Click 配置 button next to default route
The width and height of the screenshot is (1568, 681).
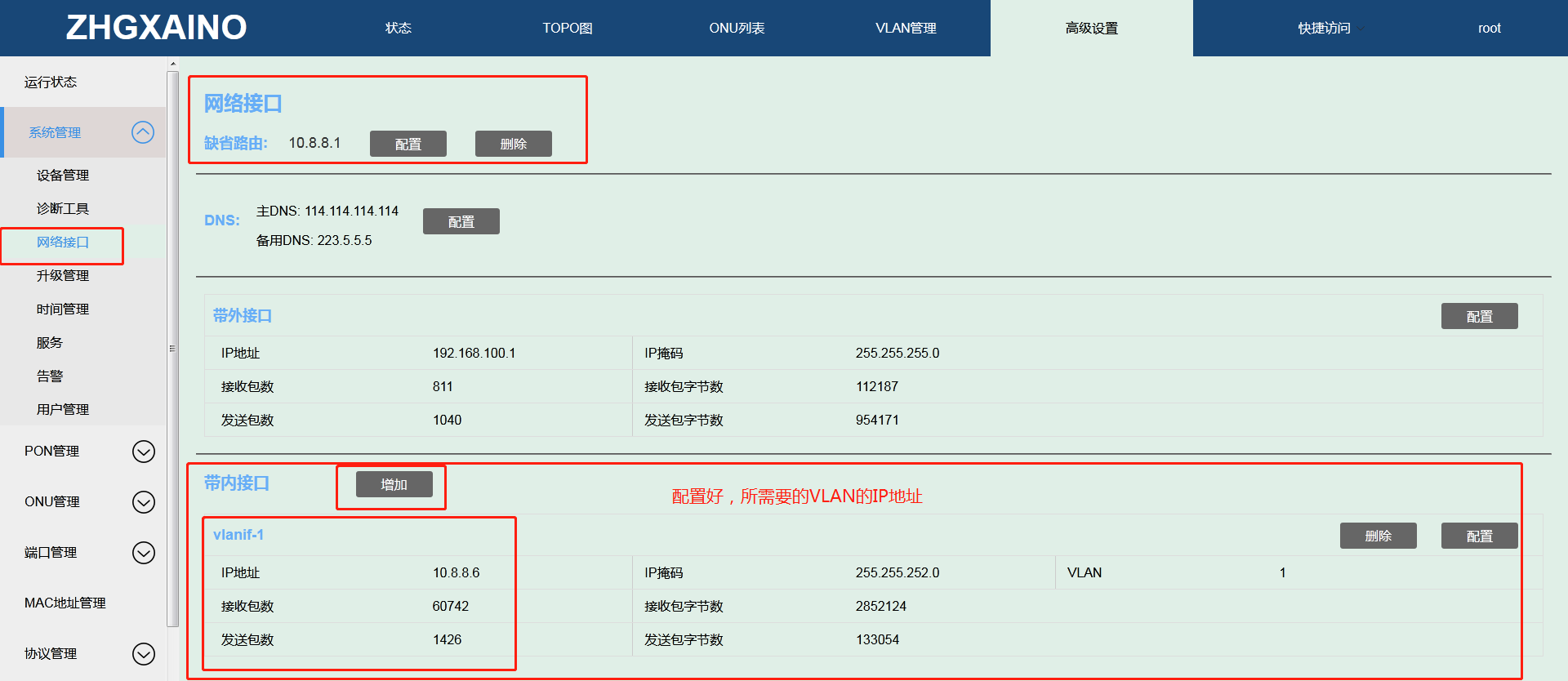pyautogui.click(x=408, y=144)
